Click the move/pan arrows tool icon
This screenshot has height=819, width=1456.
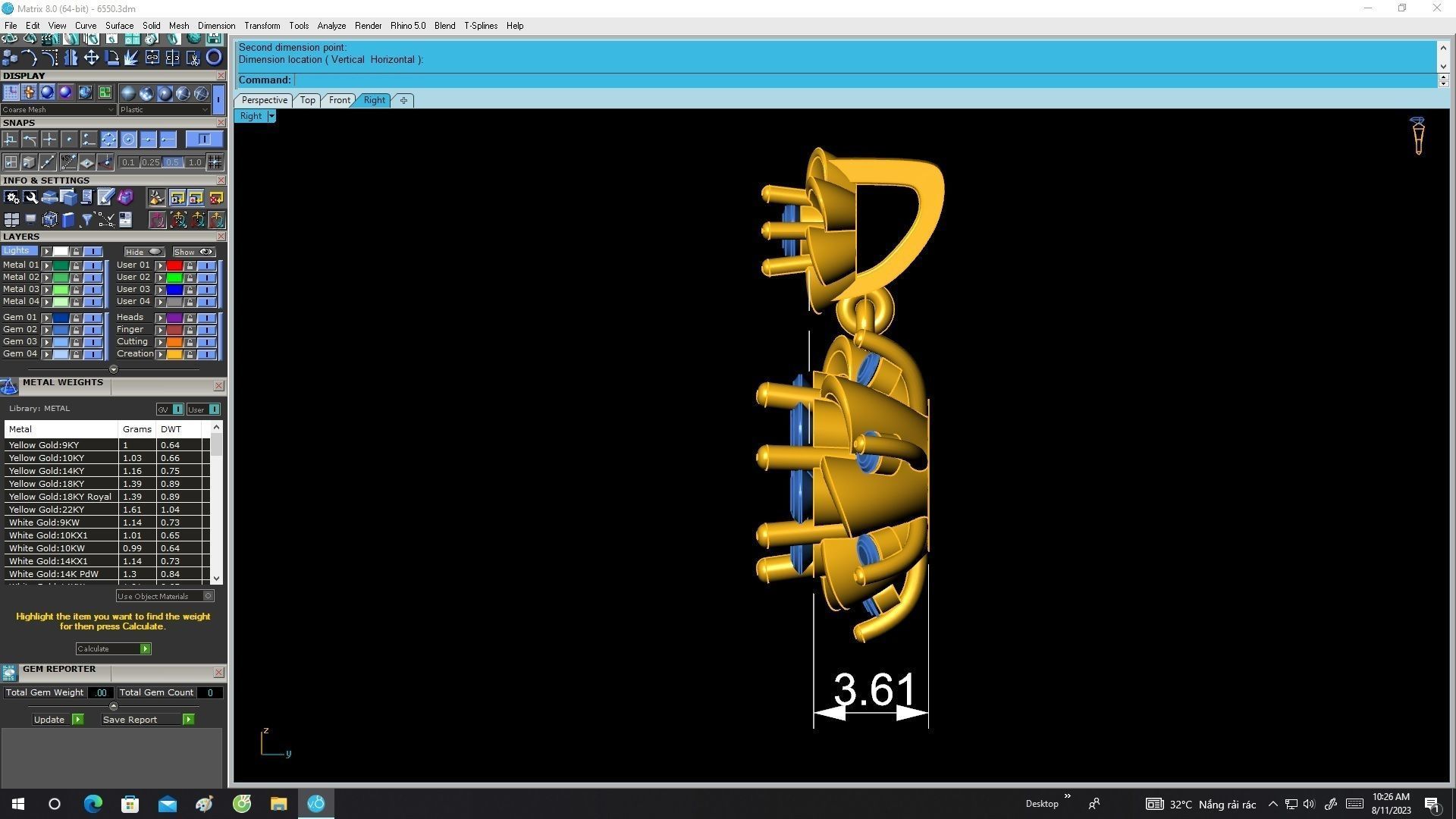91,58
